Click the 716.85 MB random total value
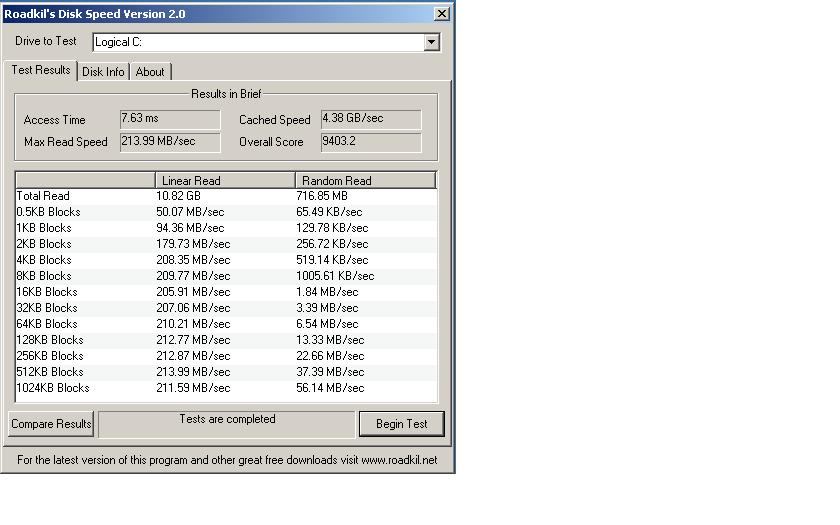This screenshot has width=840, height=525. (322, 196)
